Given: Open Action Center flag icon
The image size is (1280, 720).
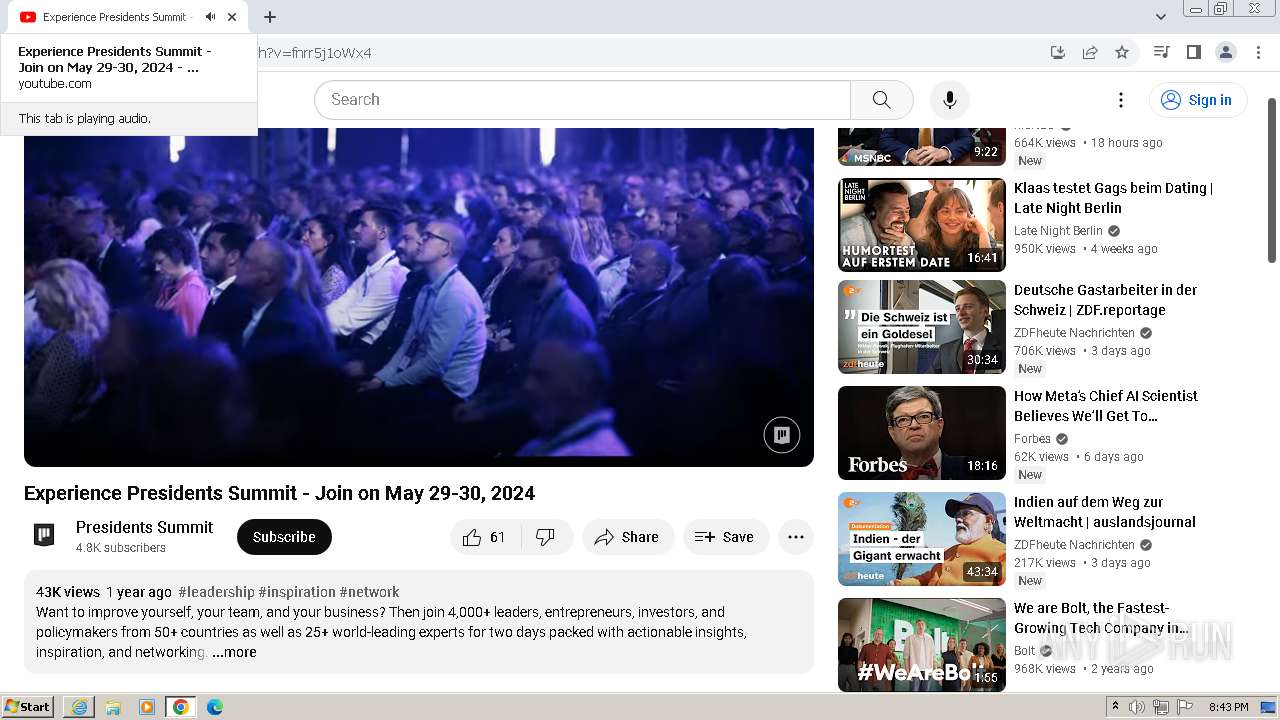Looking at the screenshot, I should point(1185,707).
